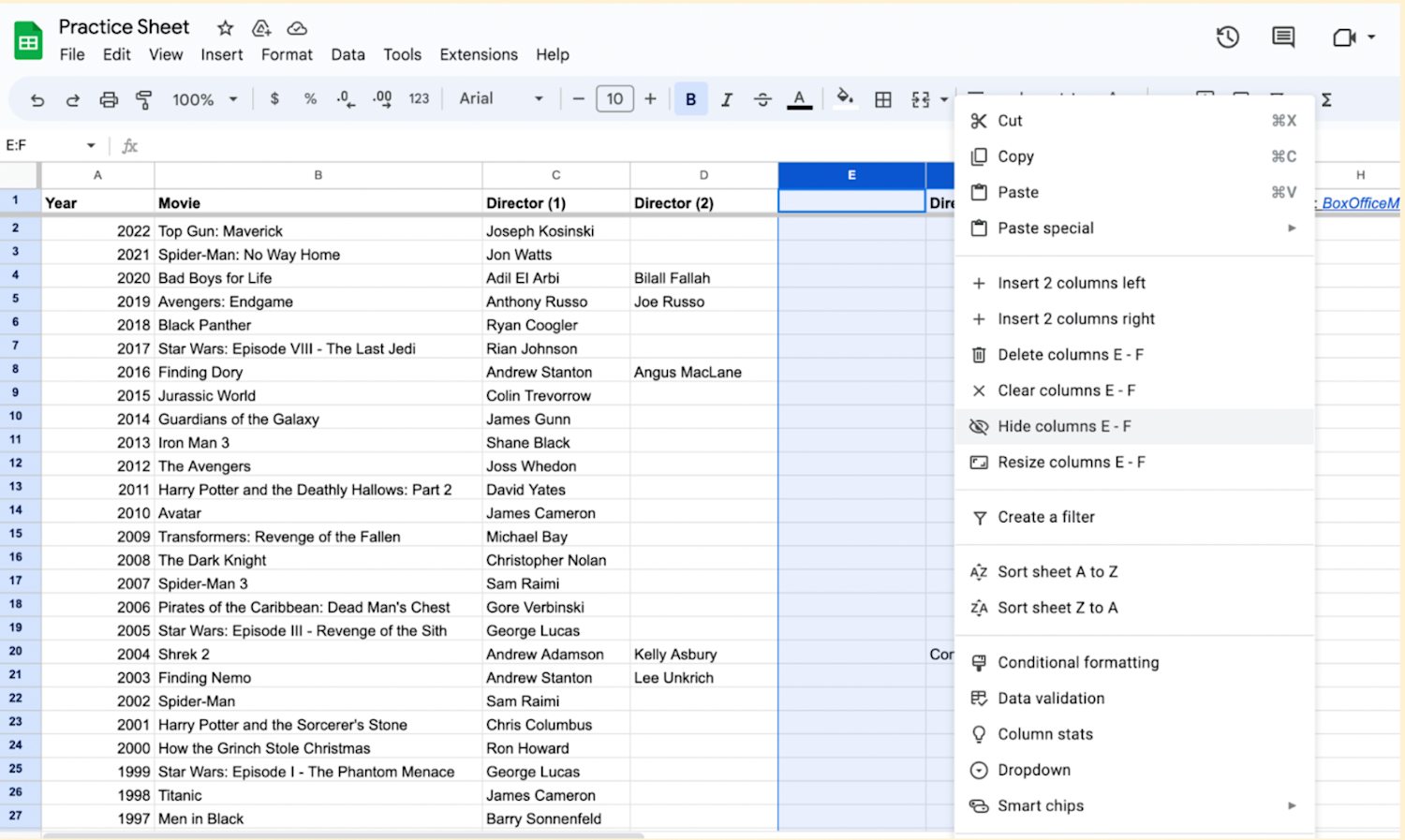Click column B header
The width and height of the screenshot is (1405, 840).
point(318,175)
